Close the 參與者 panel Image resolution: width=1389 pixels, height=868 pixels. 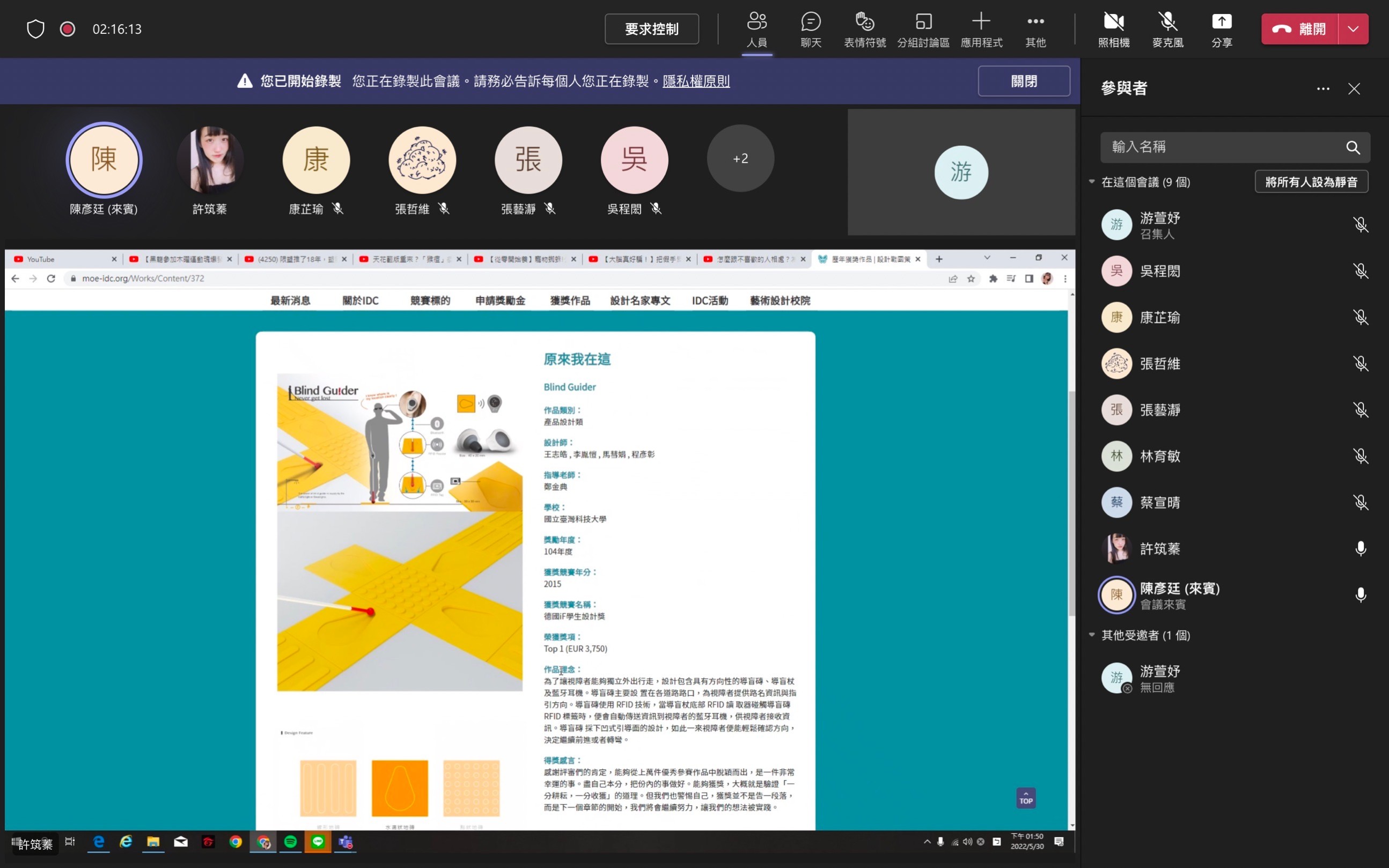tap(1354, 89)
